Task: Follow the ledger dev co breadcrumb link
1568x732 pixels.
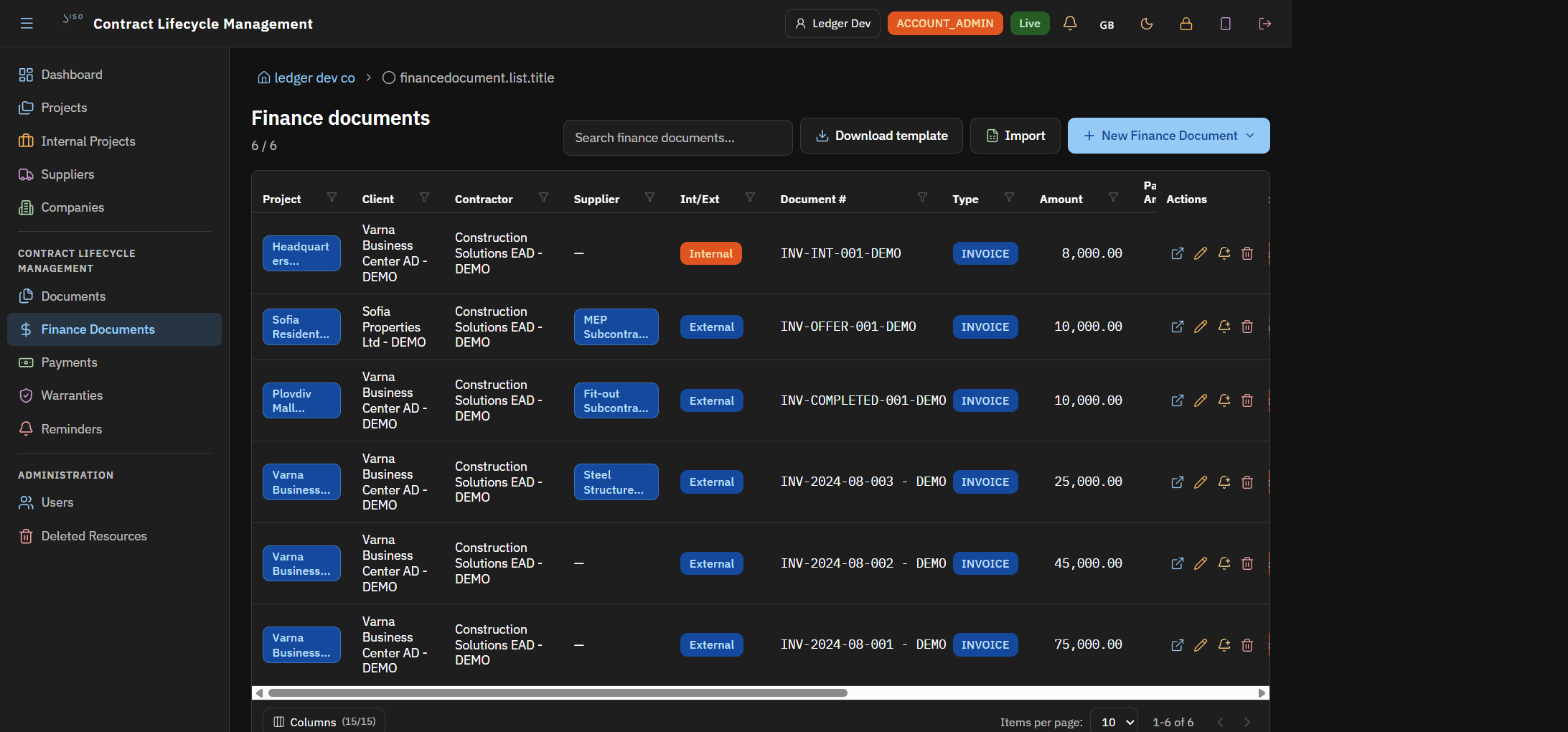Action: click(306, 78)
